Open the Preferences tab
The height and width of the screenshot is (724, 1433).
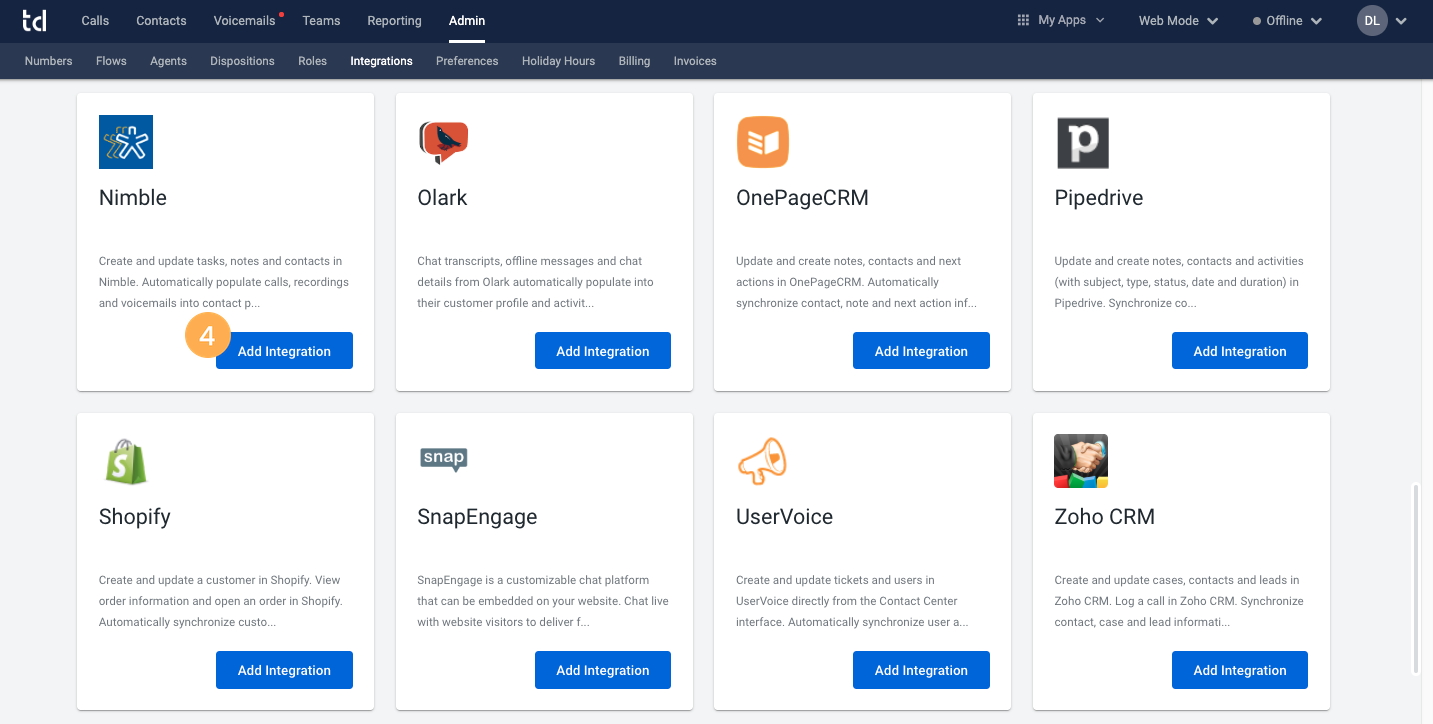point(467,61)
